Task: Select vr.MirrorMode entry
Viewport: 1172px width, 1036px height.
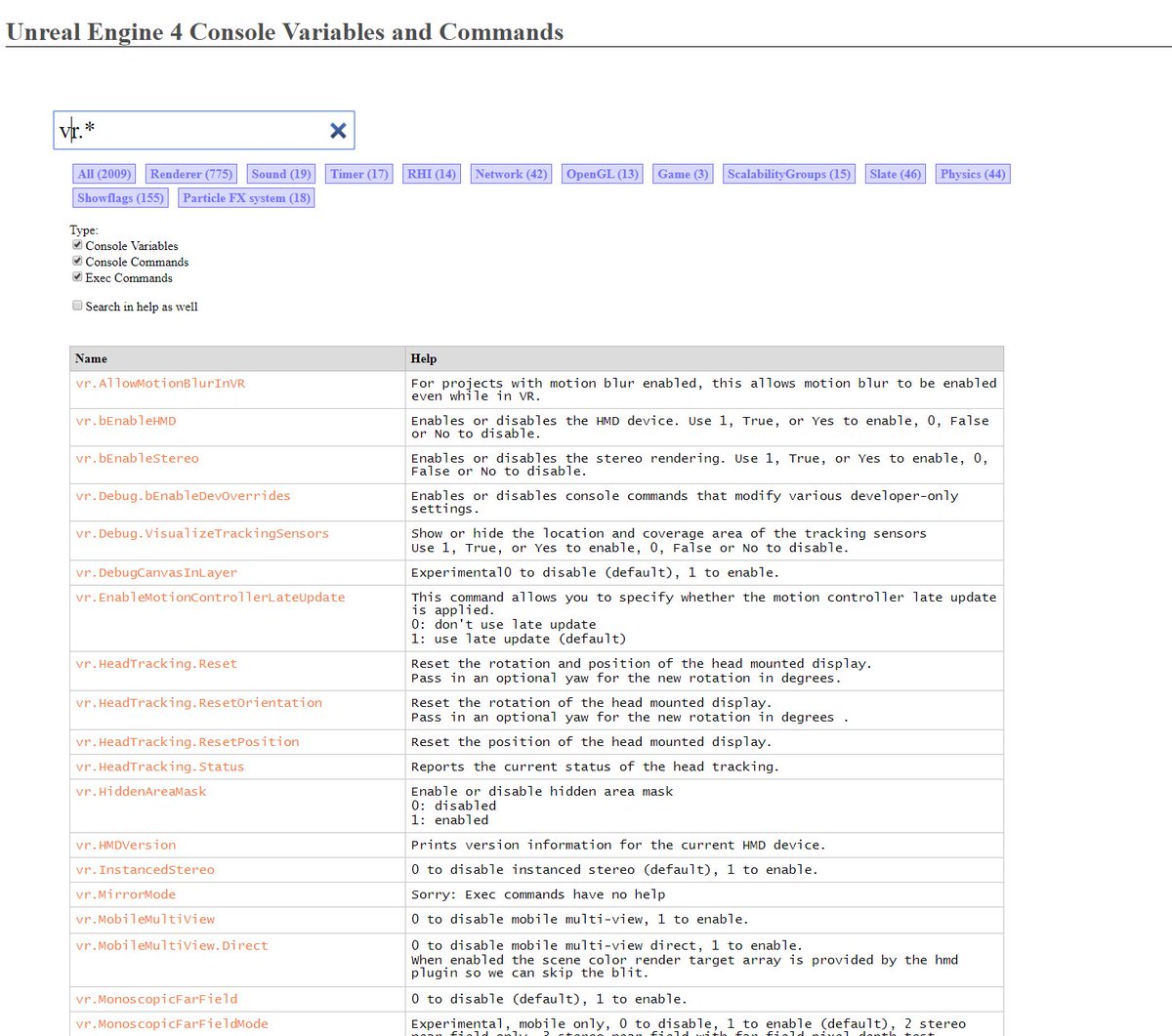Action: [126, 893]
